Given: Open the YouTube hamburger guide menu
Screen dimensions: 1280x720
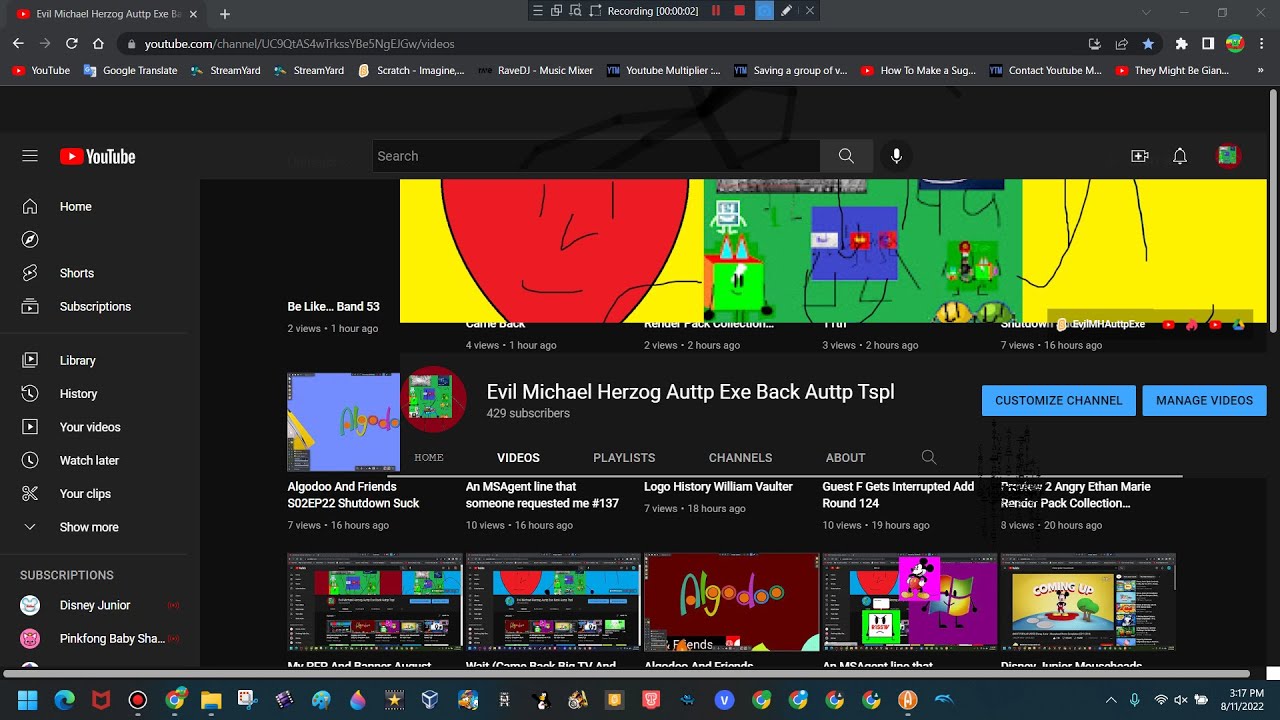Looking at the screenshot, I should point(30,156).
